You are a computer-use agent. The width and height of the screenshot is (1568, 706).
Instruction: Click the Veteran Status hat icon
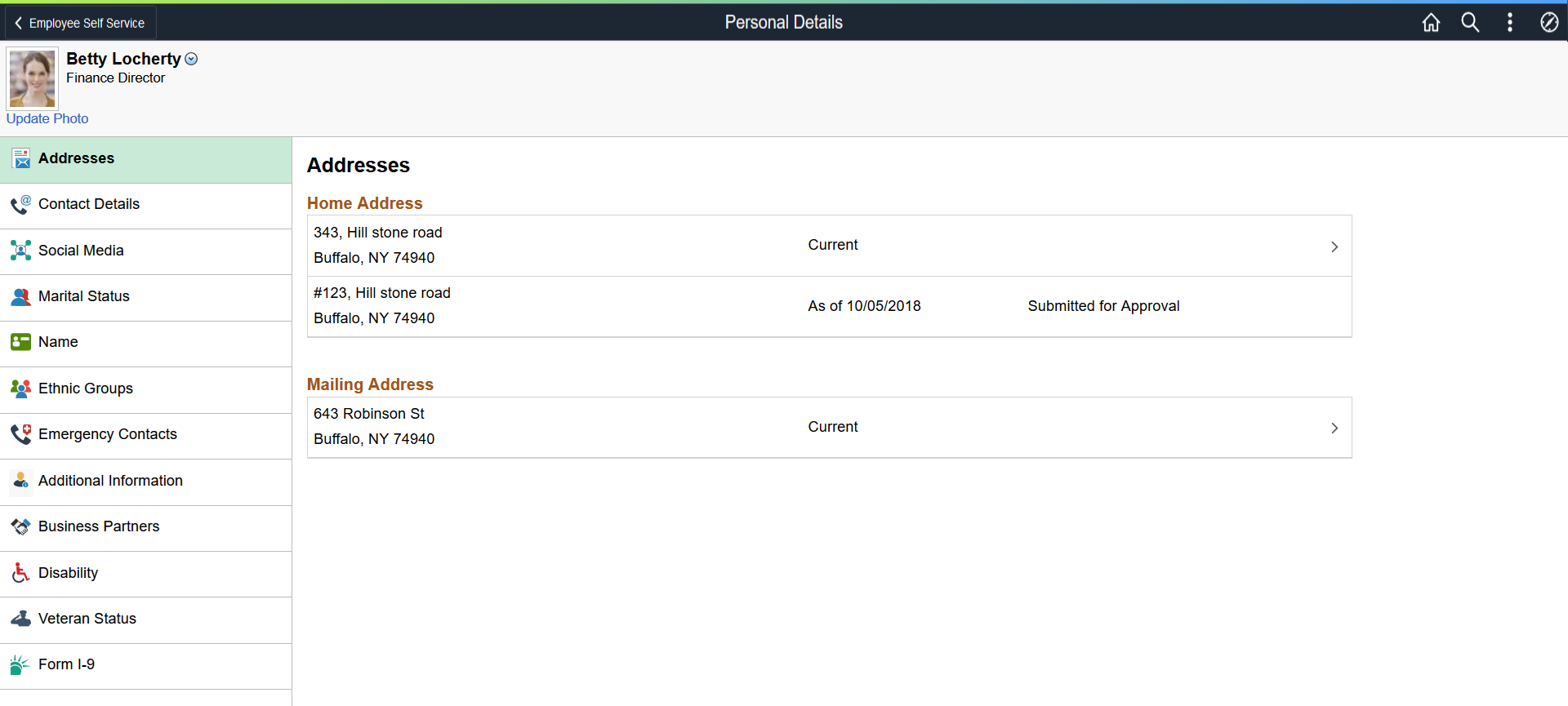21,619
